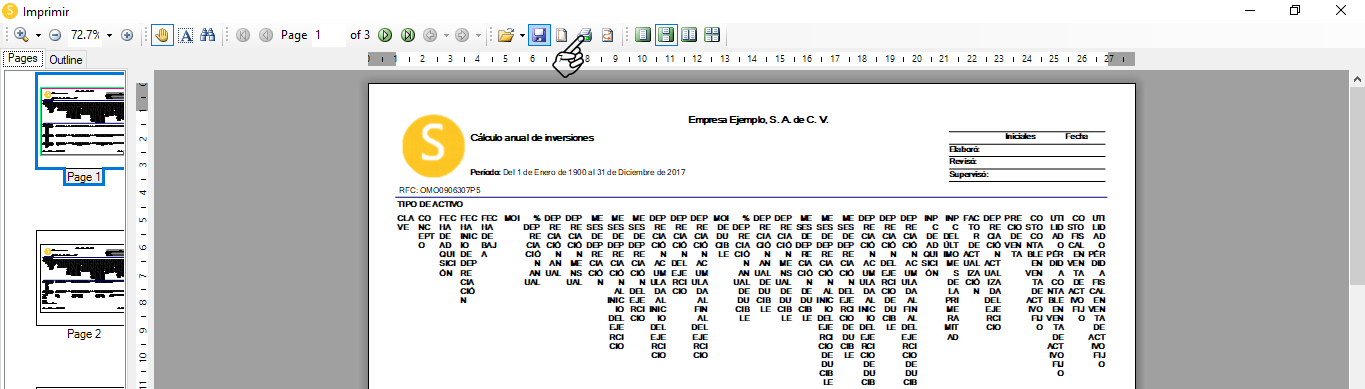
Task: Click the zoom in plus button
Action: (x=127, y=35)
